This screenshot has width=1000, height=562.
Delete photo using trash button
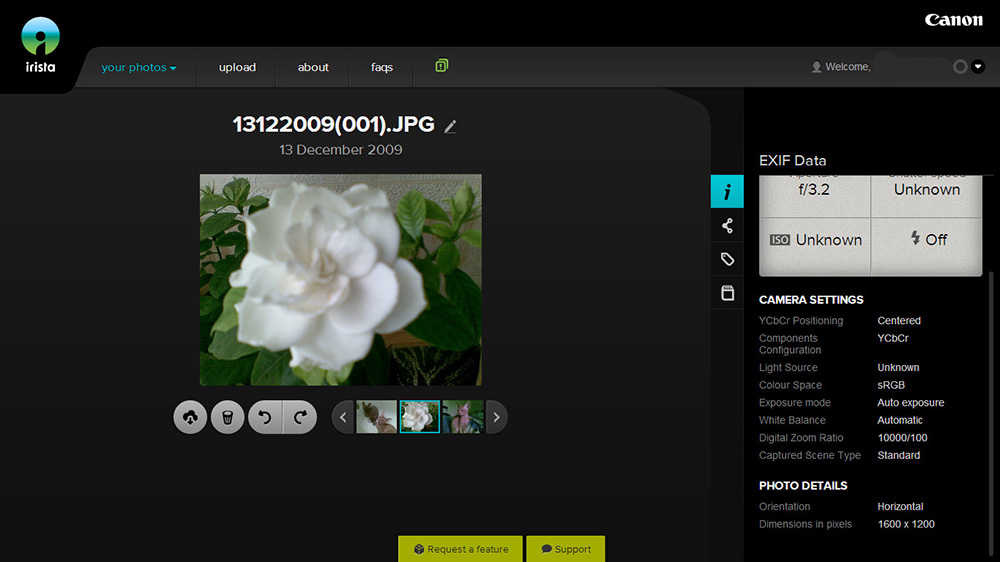(228, 417)
